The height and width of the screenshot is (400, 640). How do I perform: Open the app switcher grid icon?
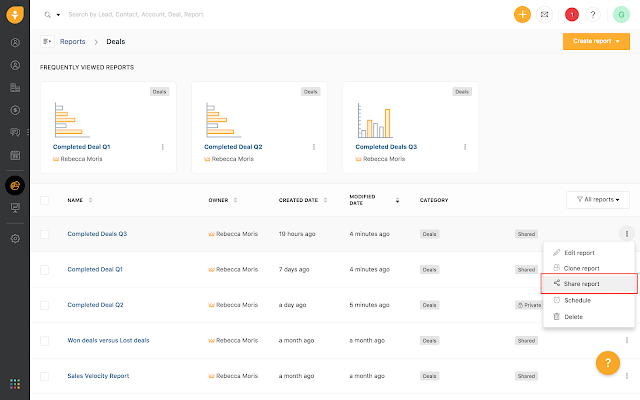pos(15,383)
